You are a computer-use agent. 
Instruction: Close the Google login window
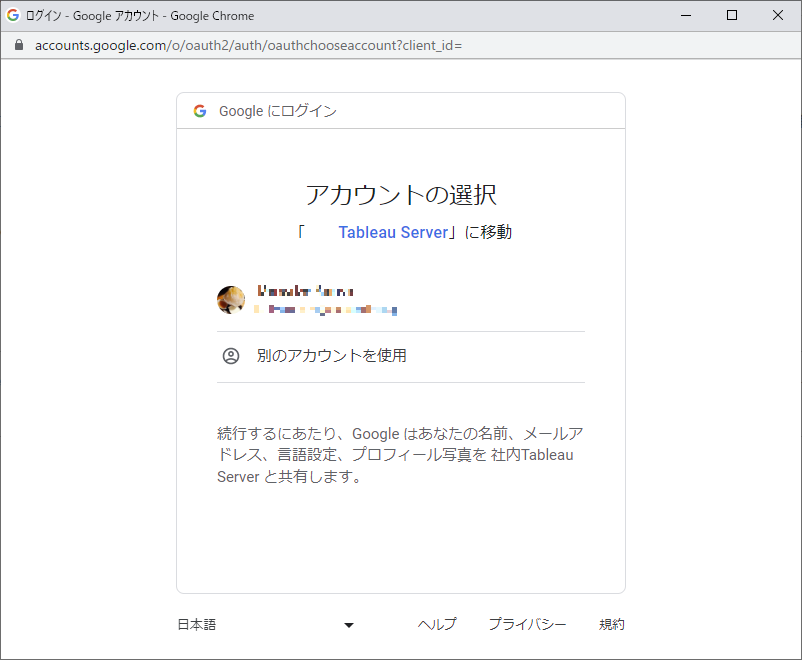[x=779, y=15]
